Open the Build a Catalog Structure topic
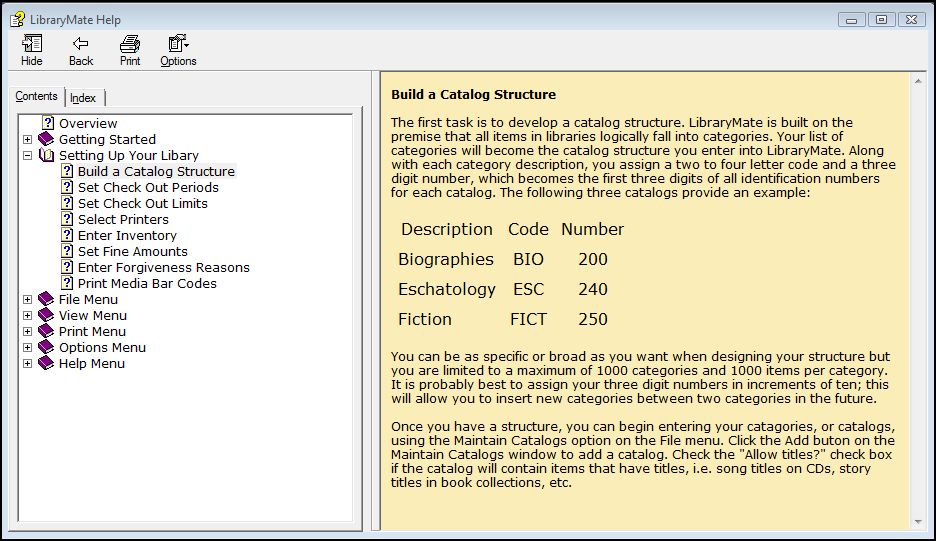 click(x=156, y=171)
